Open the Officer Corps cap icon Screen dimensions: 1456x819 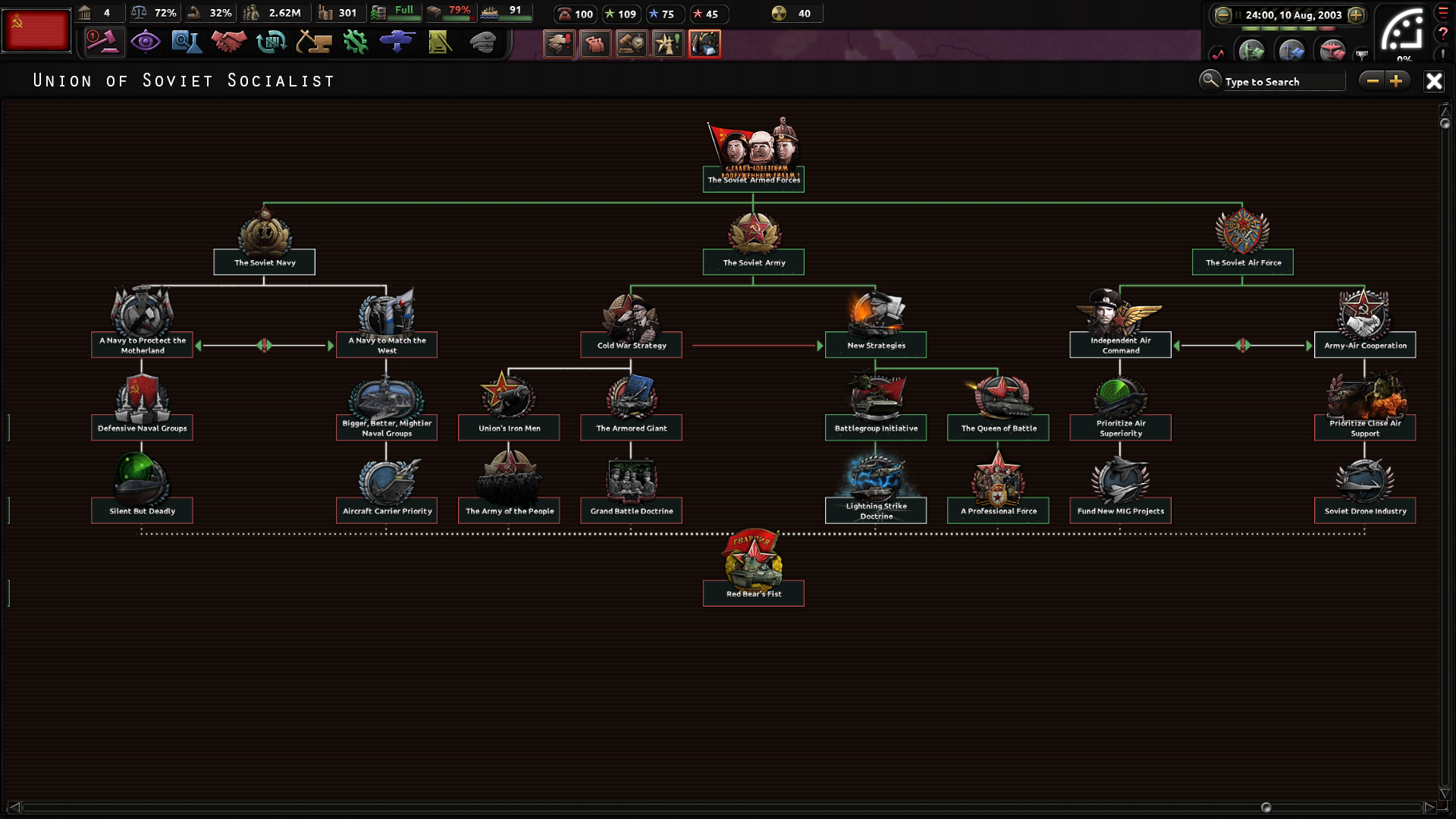coord(482,42)
